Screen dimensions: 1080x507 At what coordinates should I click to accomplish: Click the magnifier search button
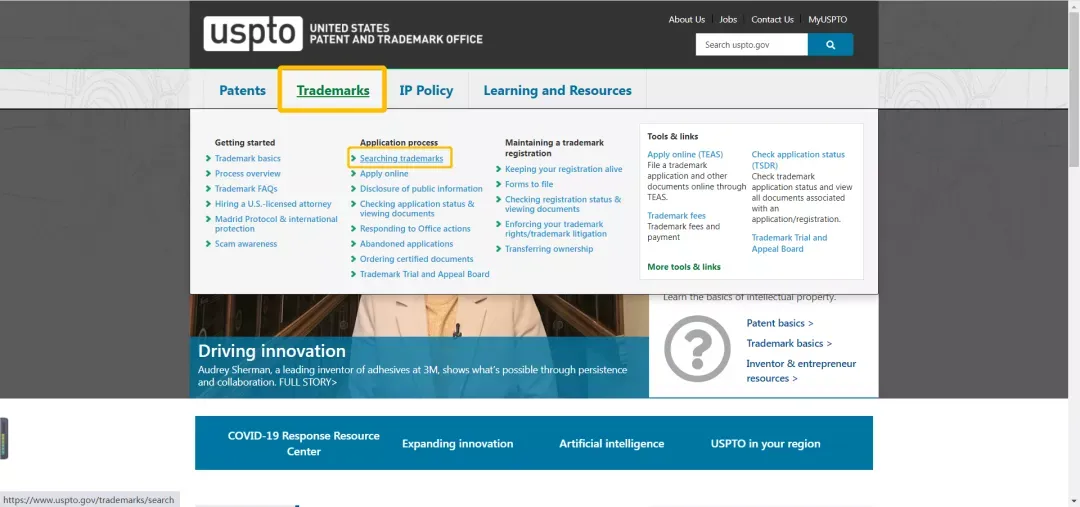coord(830,45)
